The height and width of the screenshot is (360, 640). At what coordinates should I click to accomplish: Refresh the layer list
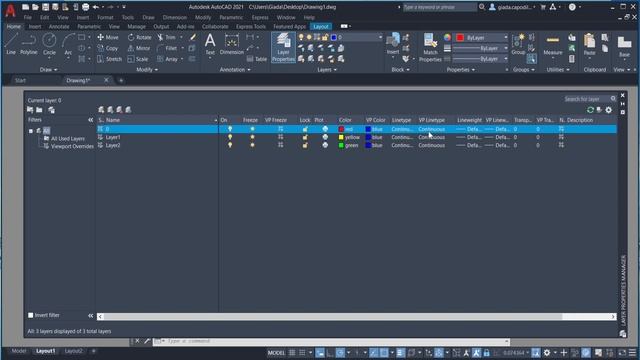tap(590, 110)
